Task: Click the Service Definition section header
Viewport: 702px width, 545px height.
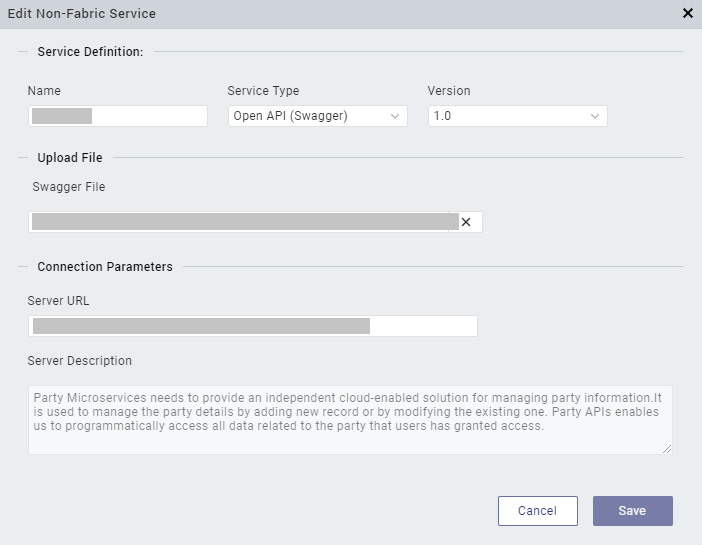Action: click(90, 51)
